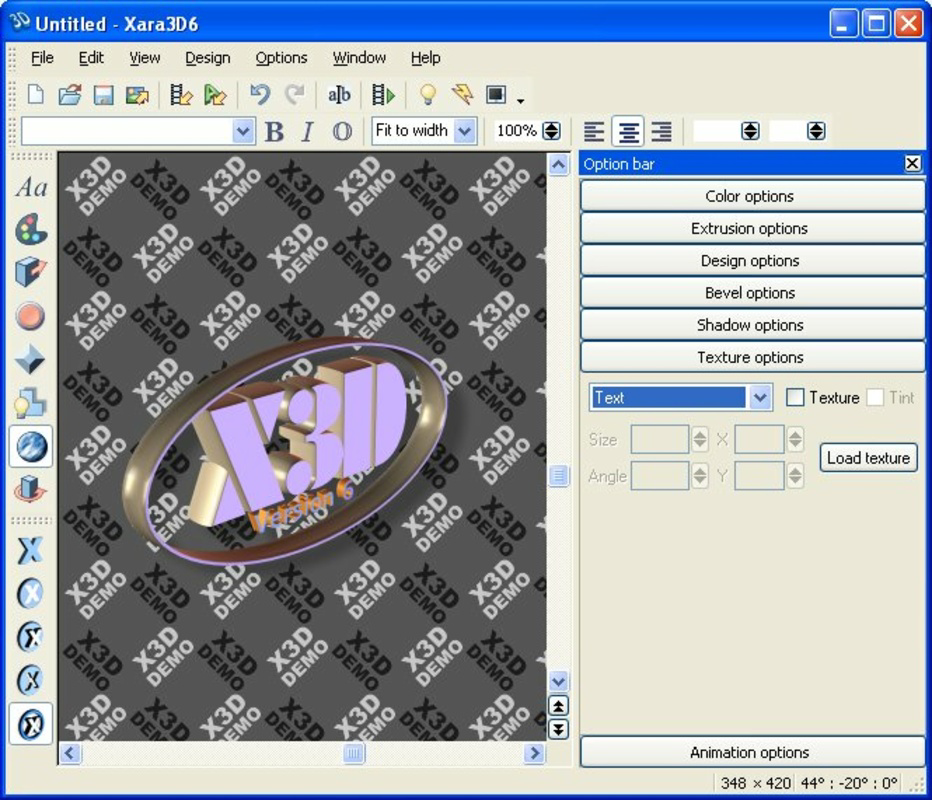Viewport: 932px width, 800px height.
Task: Open the Design menu
Action: (x=207, y=58)
